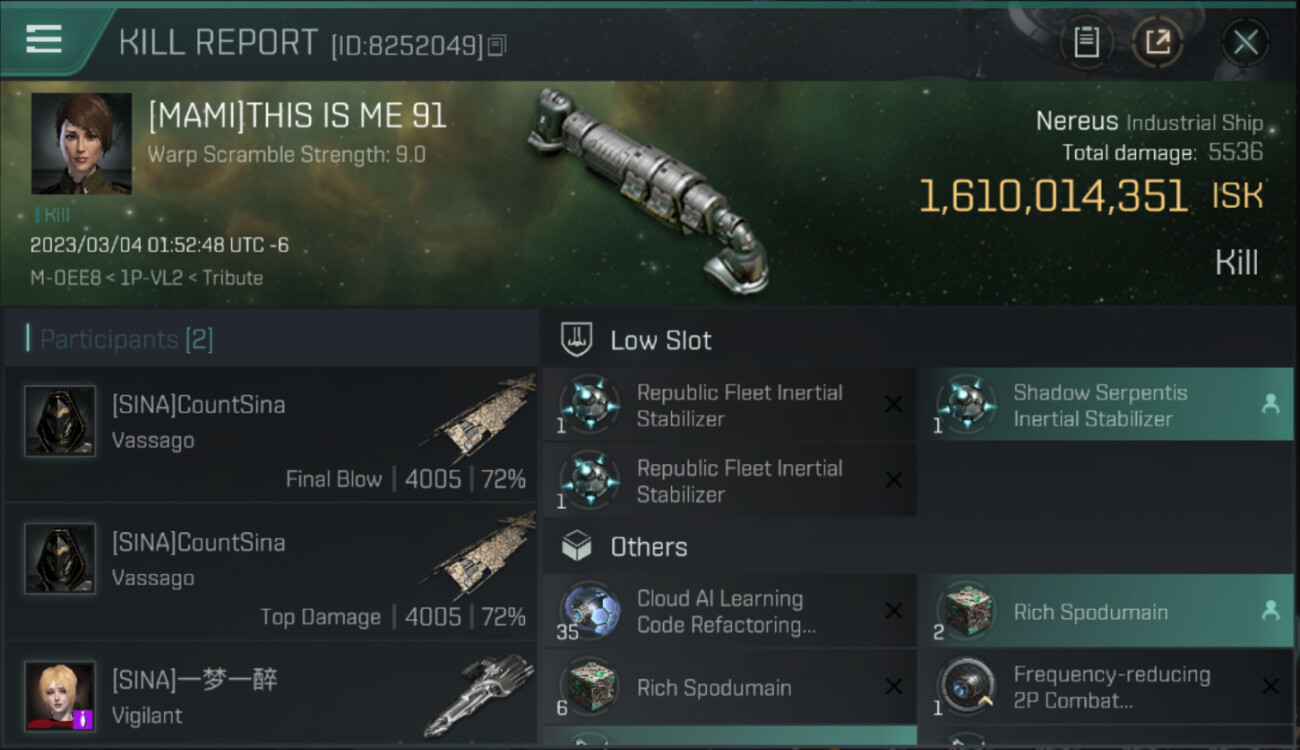Click the Low Slot section header
Image resolution: width=1300 pixels, height=750 pixels.
point(660,340)
